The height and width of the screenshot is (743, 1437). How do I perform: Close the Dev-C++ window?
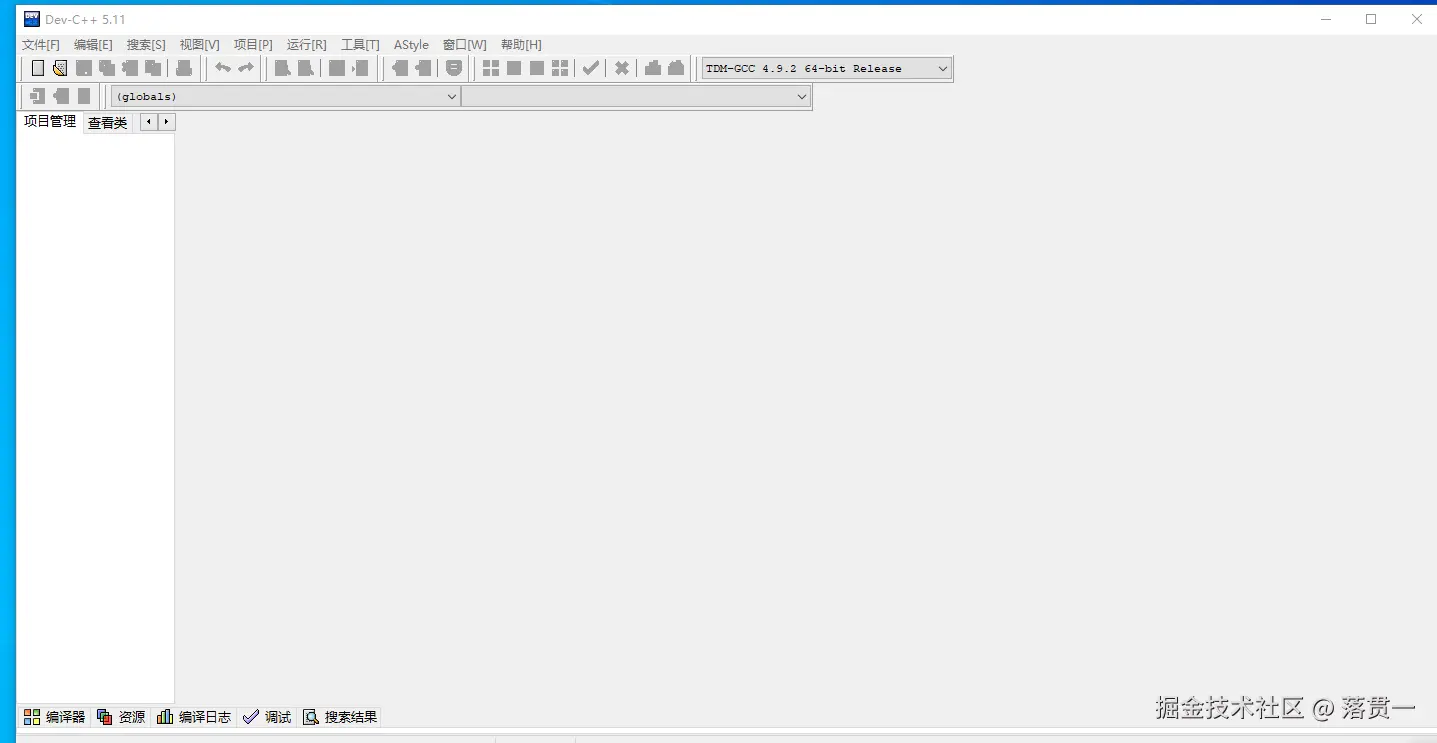[x=1416, y=19]
